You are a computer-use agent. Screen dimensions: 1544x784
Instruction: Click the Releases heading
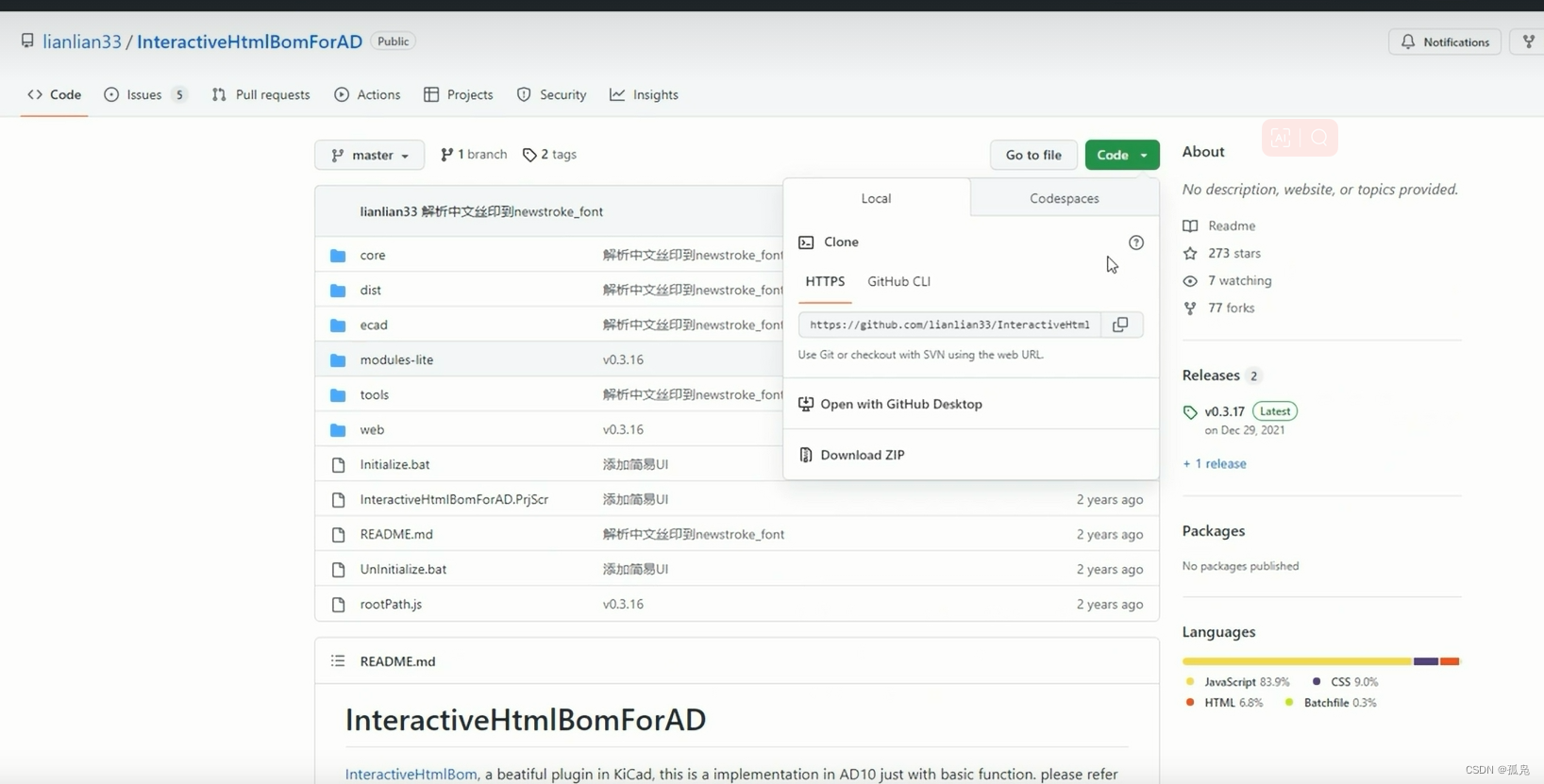(1211, 375)
